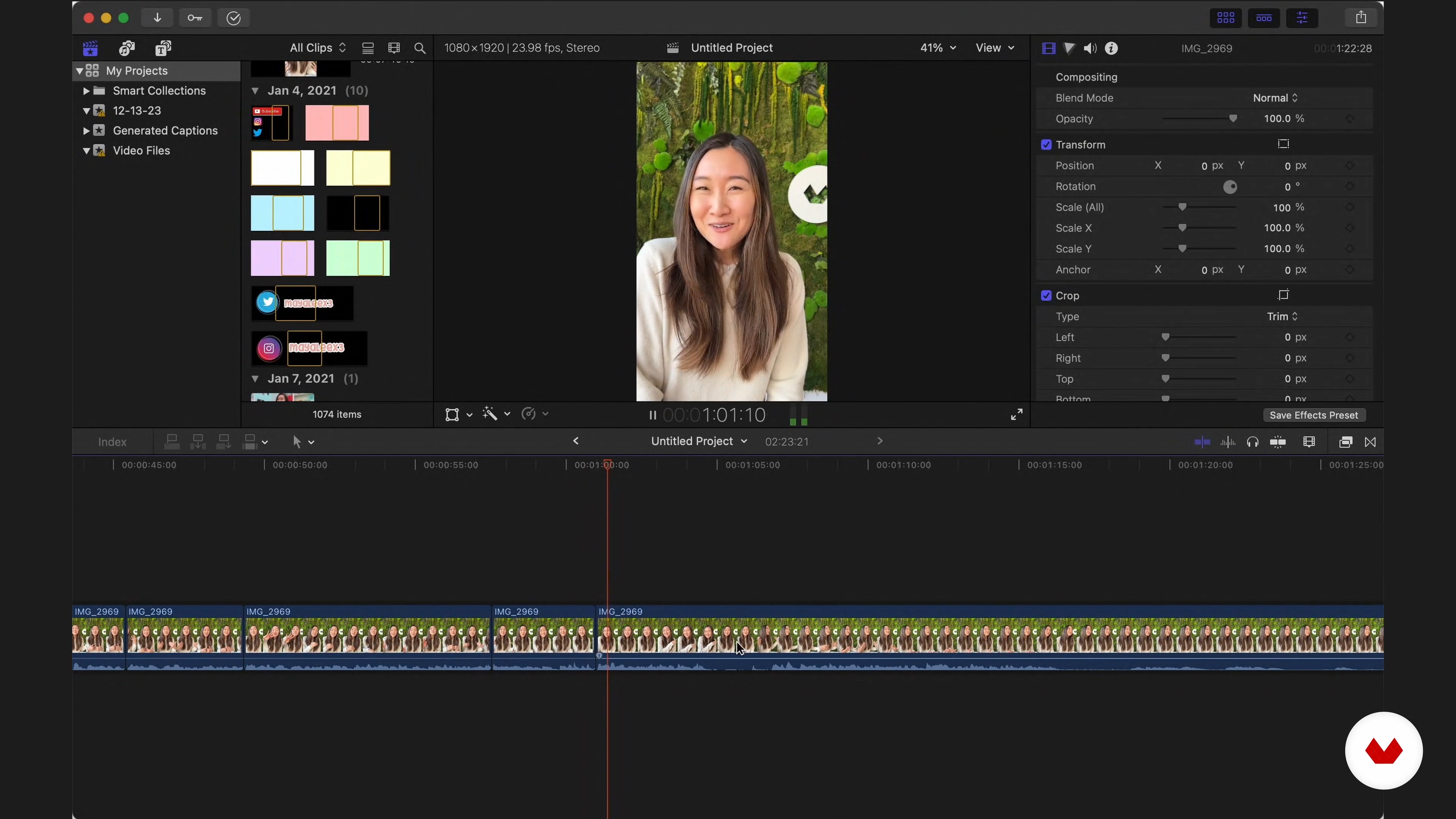Viewport: 1456px width, 819px height.
Task: Click the Scale (All) slider
Action: point(1199,207)
